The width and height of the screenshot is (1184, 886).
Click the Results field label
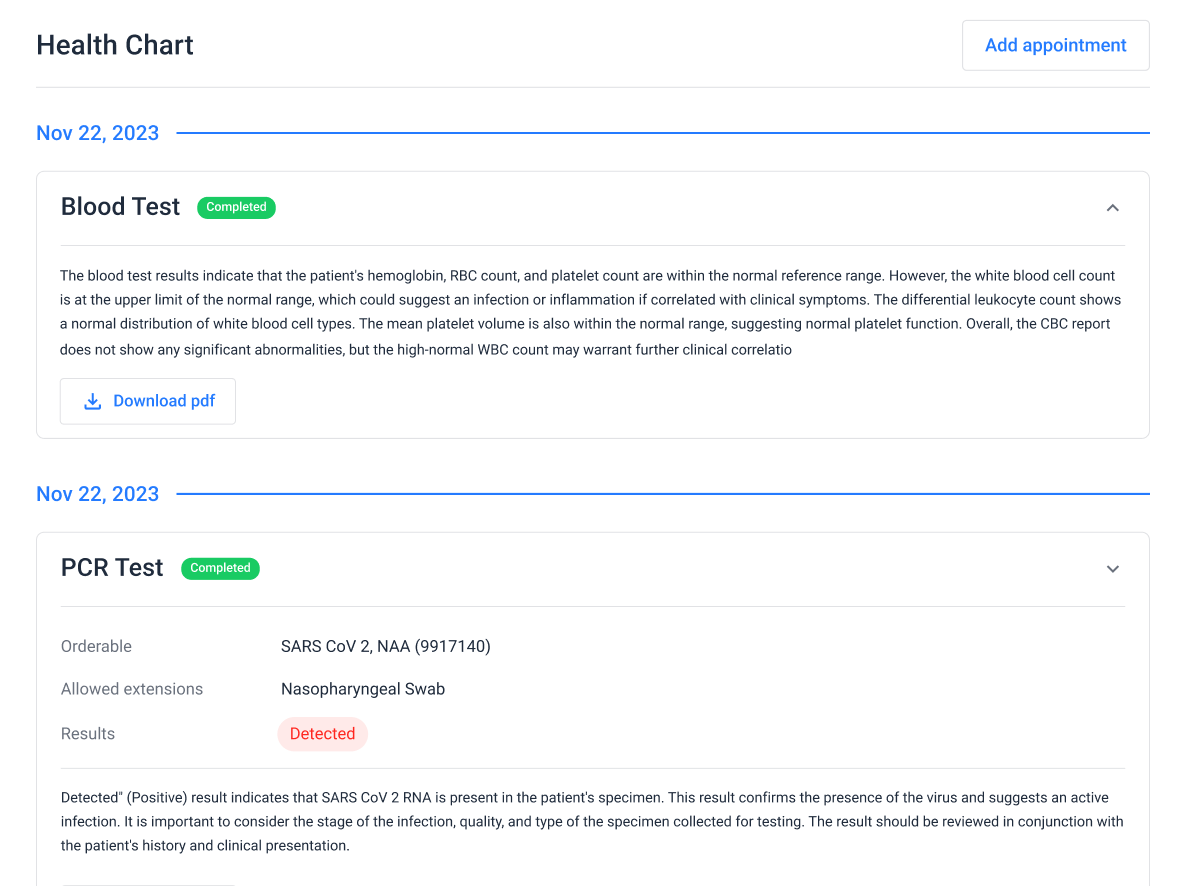[88, 734]
